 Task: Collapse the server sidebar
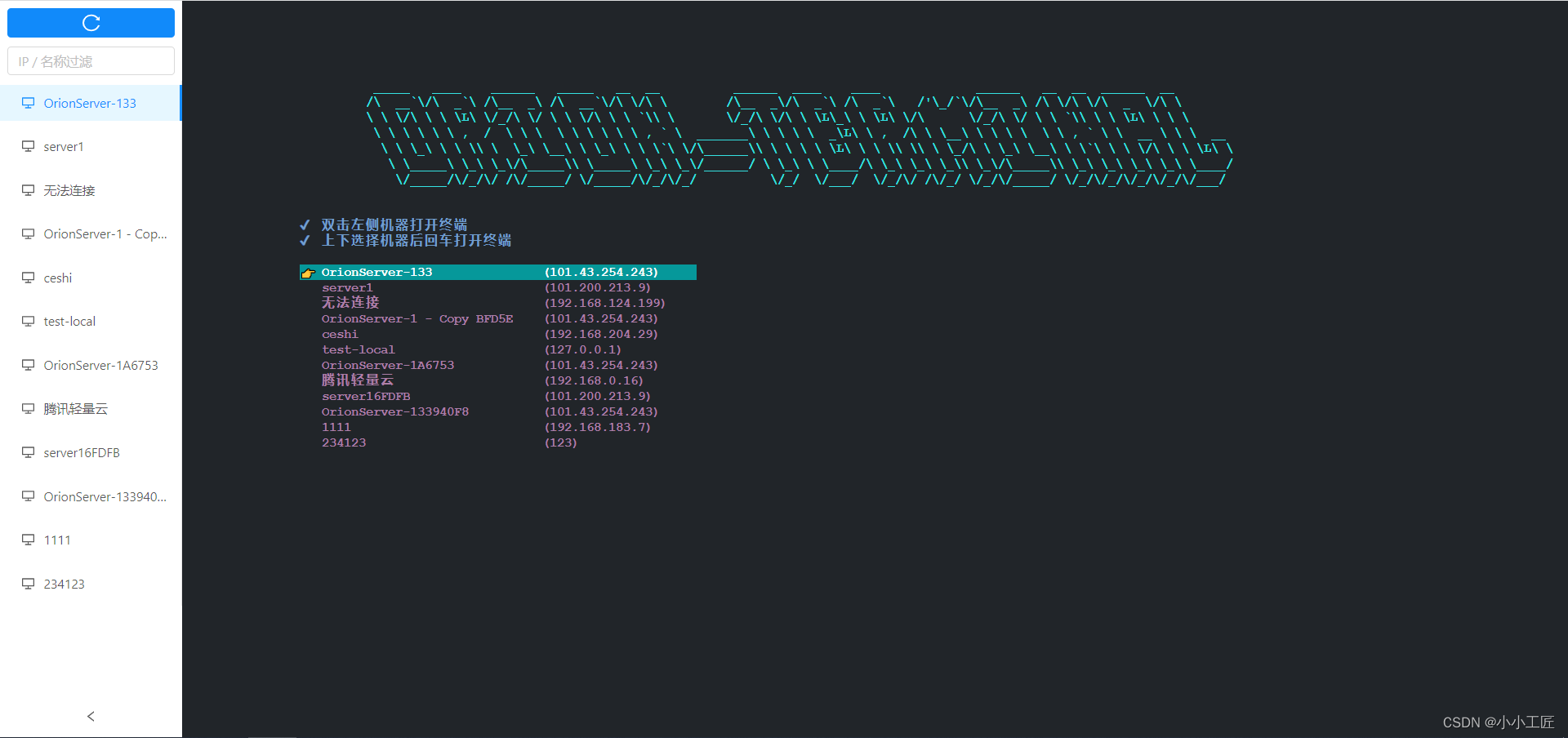[x=90, y=716]
